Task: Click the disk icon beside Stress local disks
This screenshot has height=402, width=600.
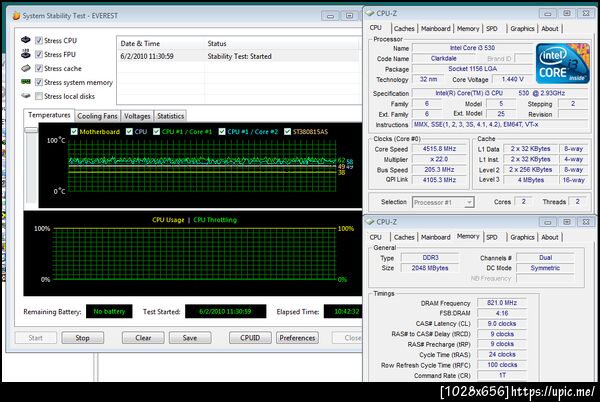Action: (26, 96)
